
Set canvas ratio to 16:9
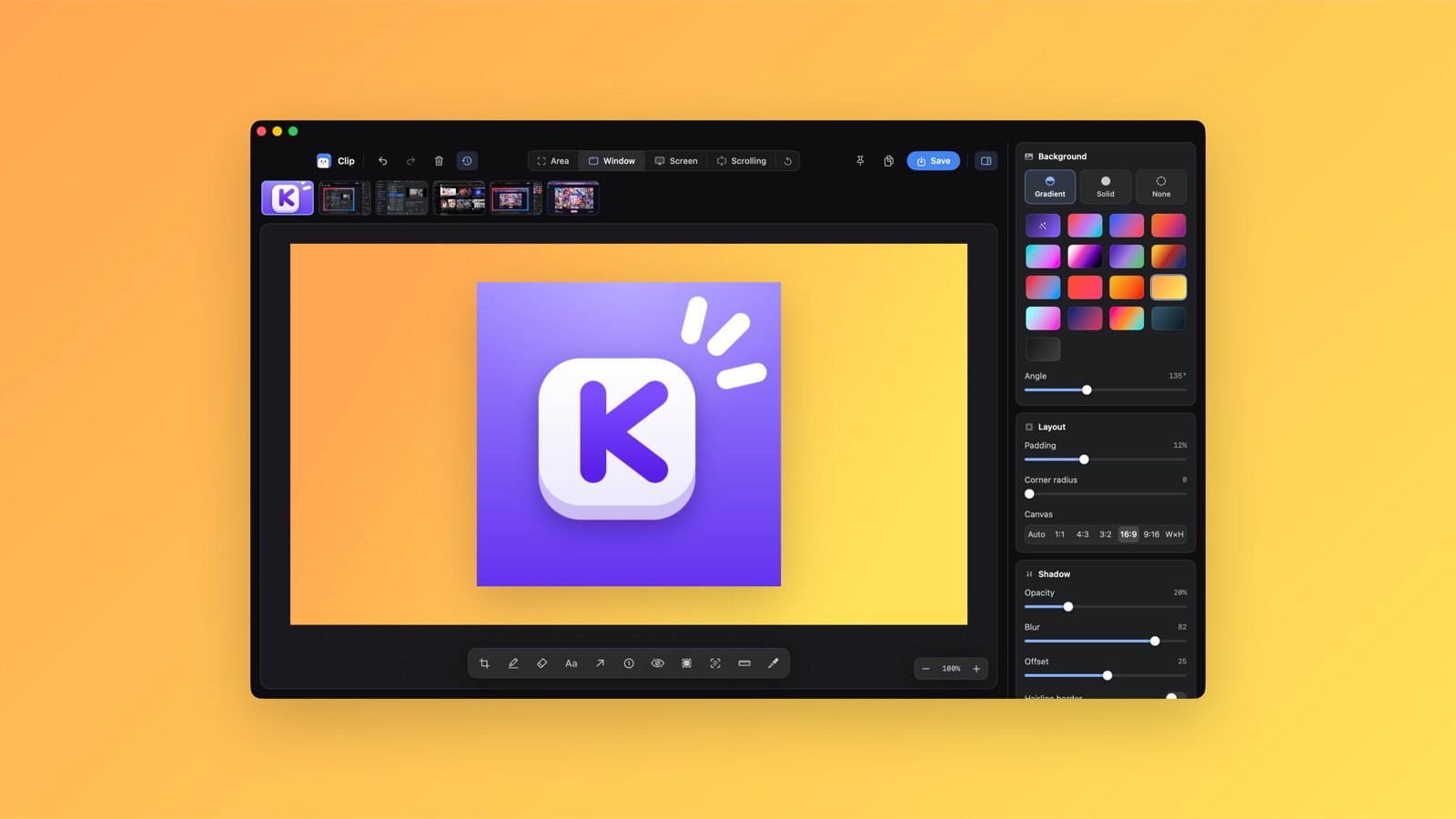pos(1128,534)
